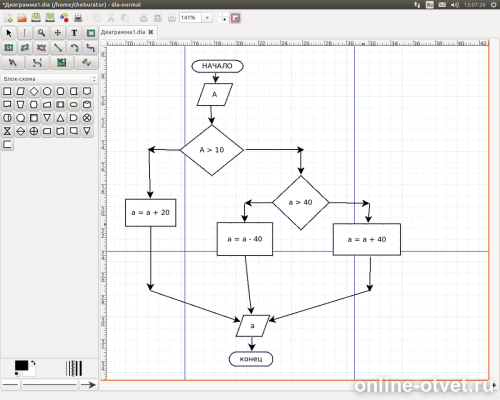Viewport: 500px width, 400px height.
Task: Click the black foreground color swatch
Action: click(21, 366)
